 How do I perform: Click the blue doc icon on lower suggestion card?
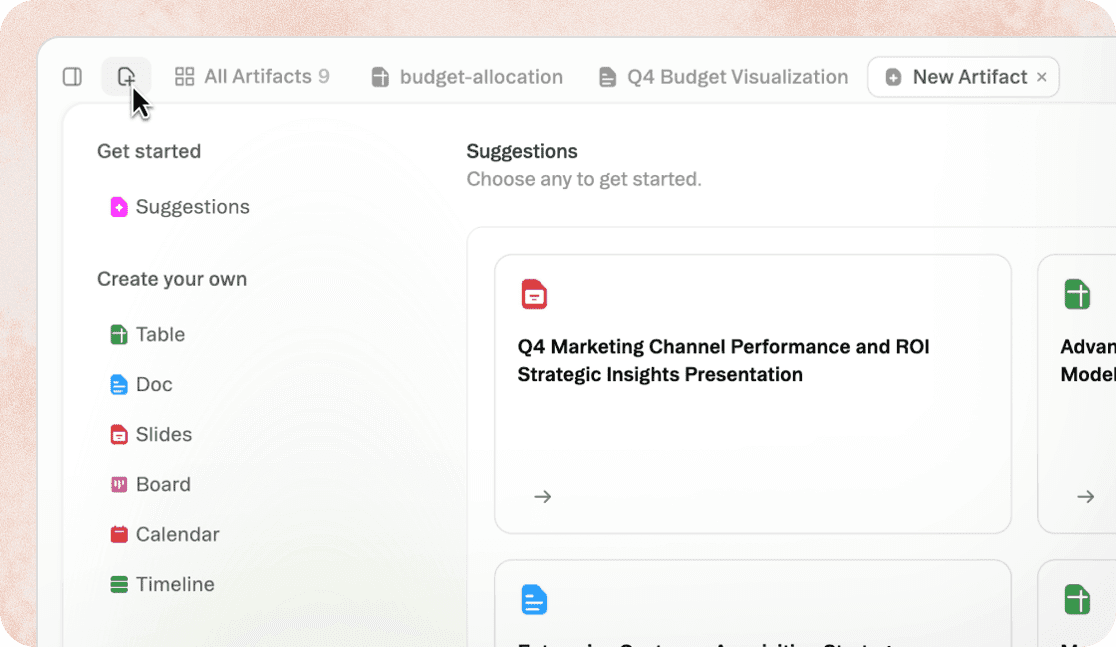[535, 600]
